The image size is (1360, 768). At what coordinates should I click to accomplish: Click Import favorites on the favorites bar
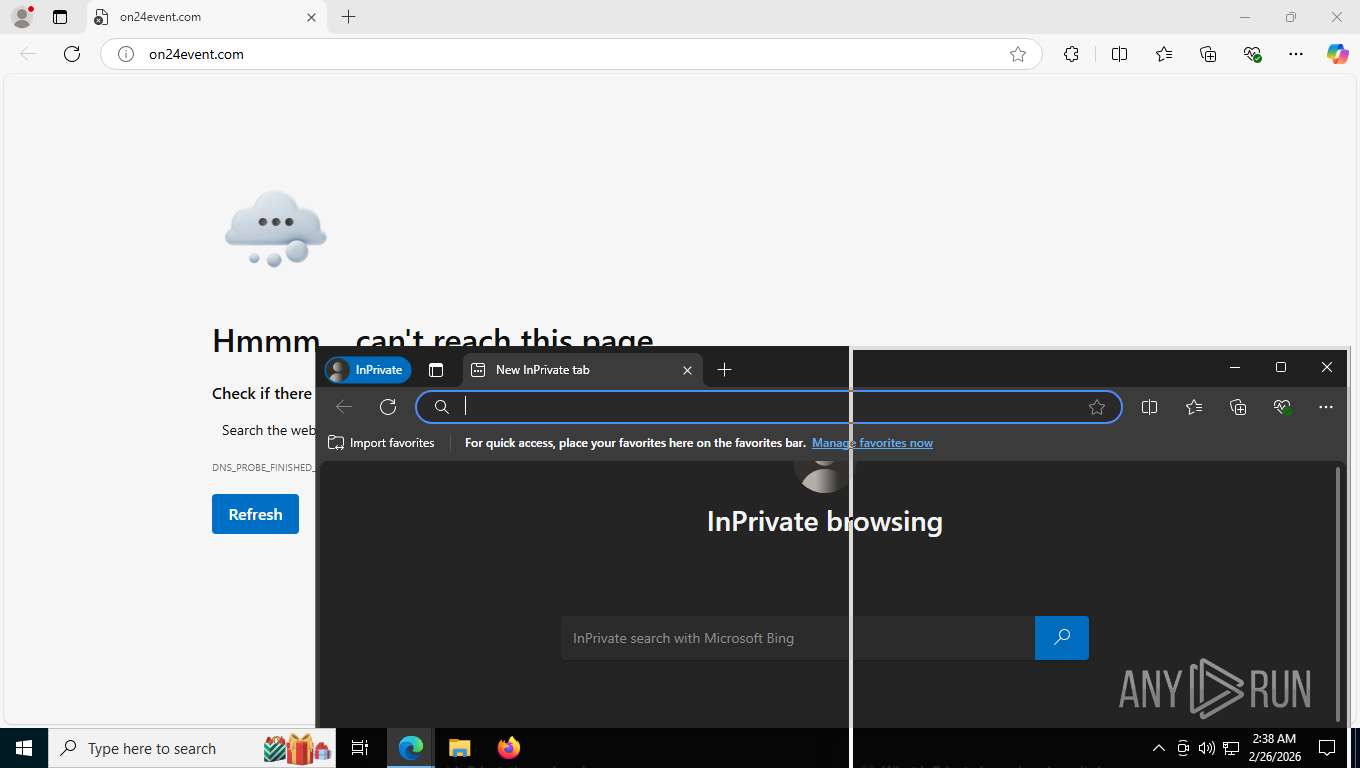click(x=381, y=443)
